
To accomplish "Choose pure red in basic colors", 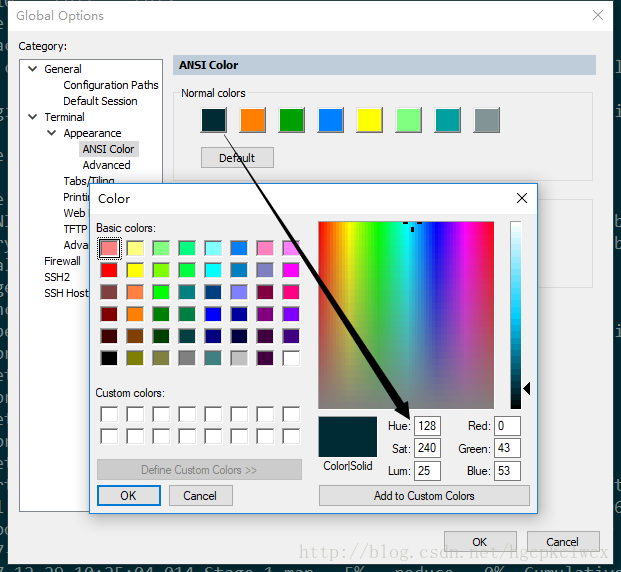I will [109, 270].
